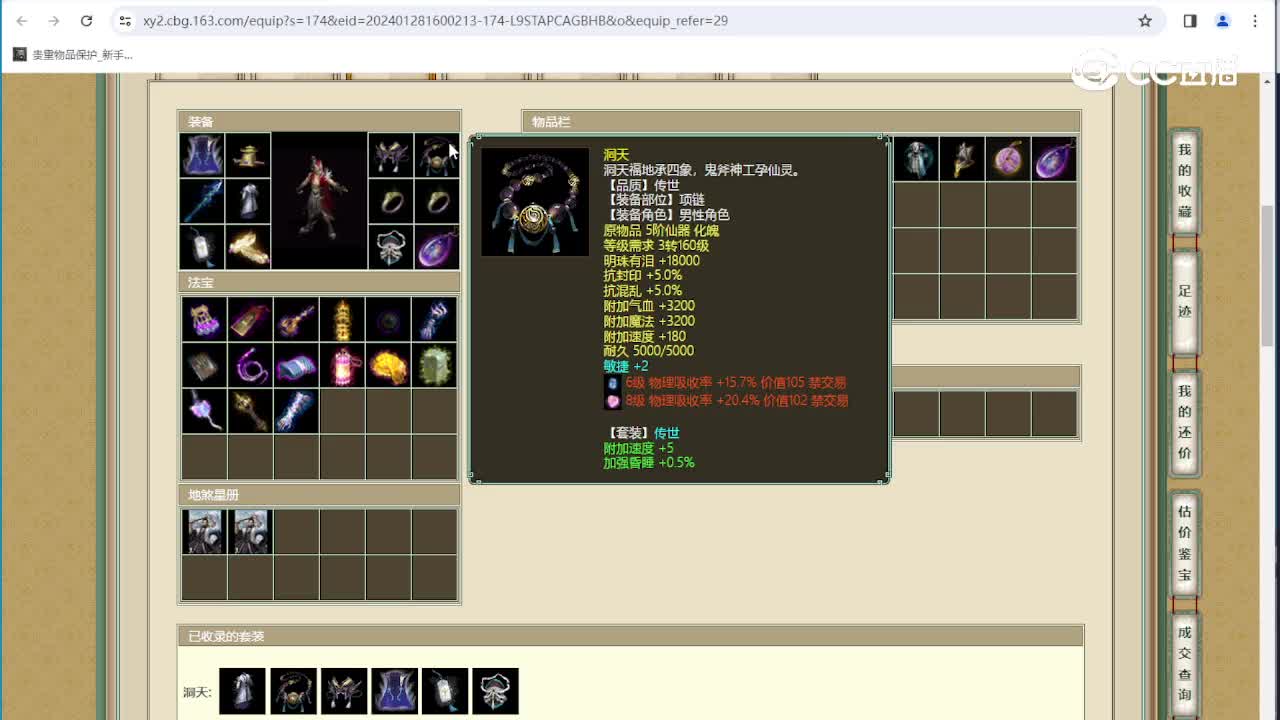Reload the current page
1280x720 pixels.
86,21
